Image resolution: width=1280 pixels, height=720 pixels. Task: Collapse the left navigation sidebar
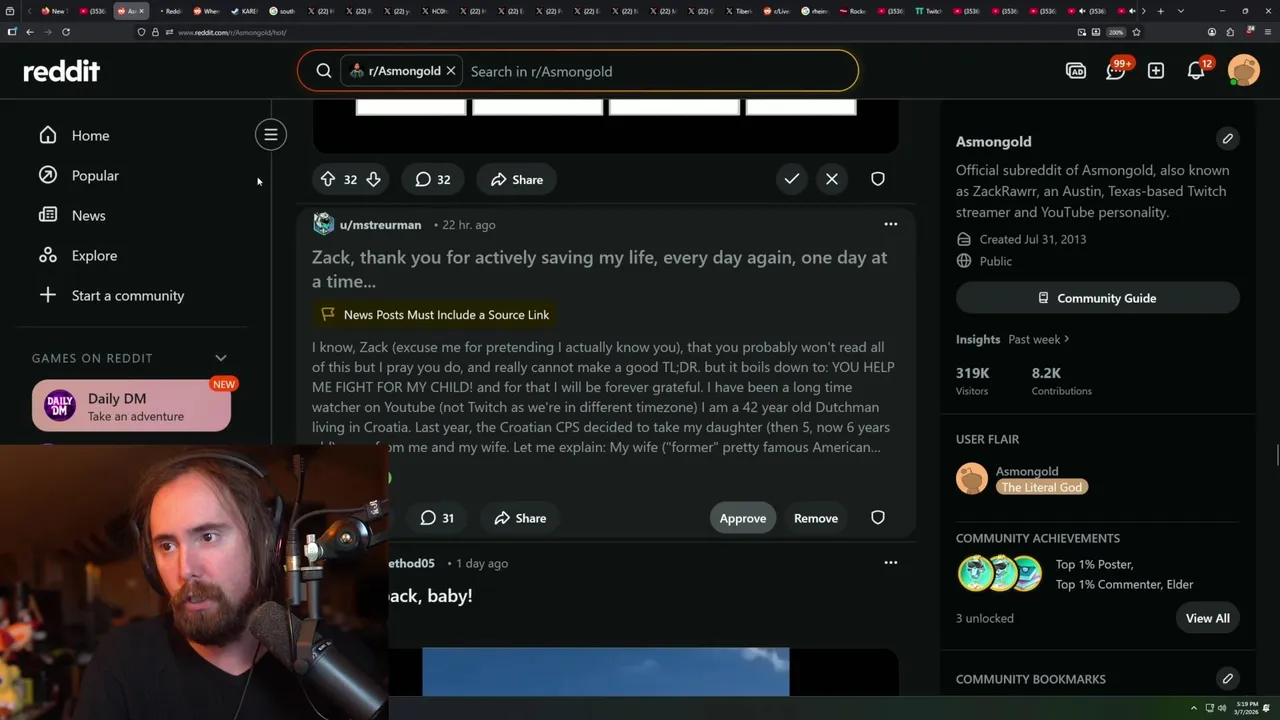point(271,134)
